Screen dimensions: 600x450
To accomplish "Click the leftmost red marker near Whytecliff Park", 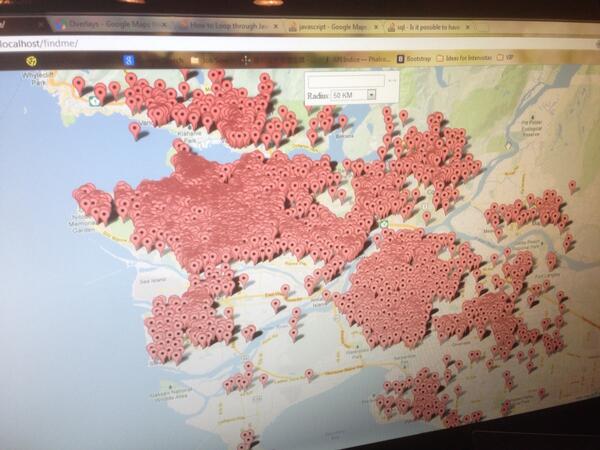I will [78, 85].
